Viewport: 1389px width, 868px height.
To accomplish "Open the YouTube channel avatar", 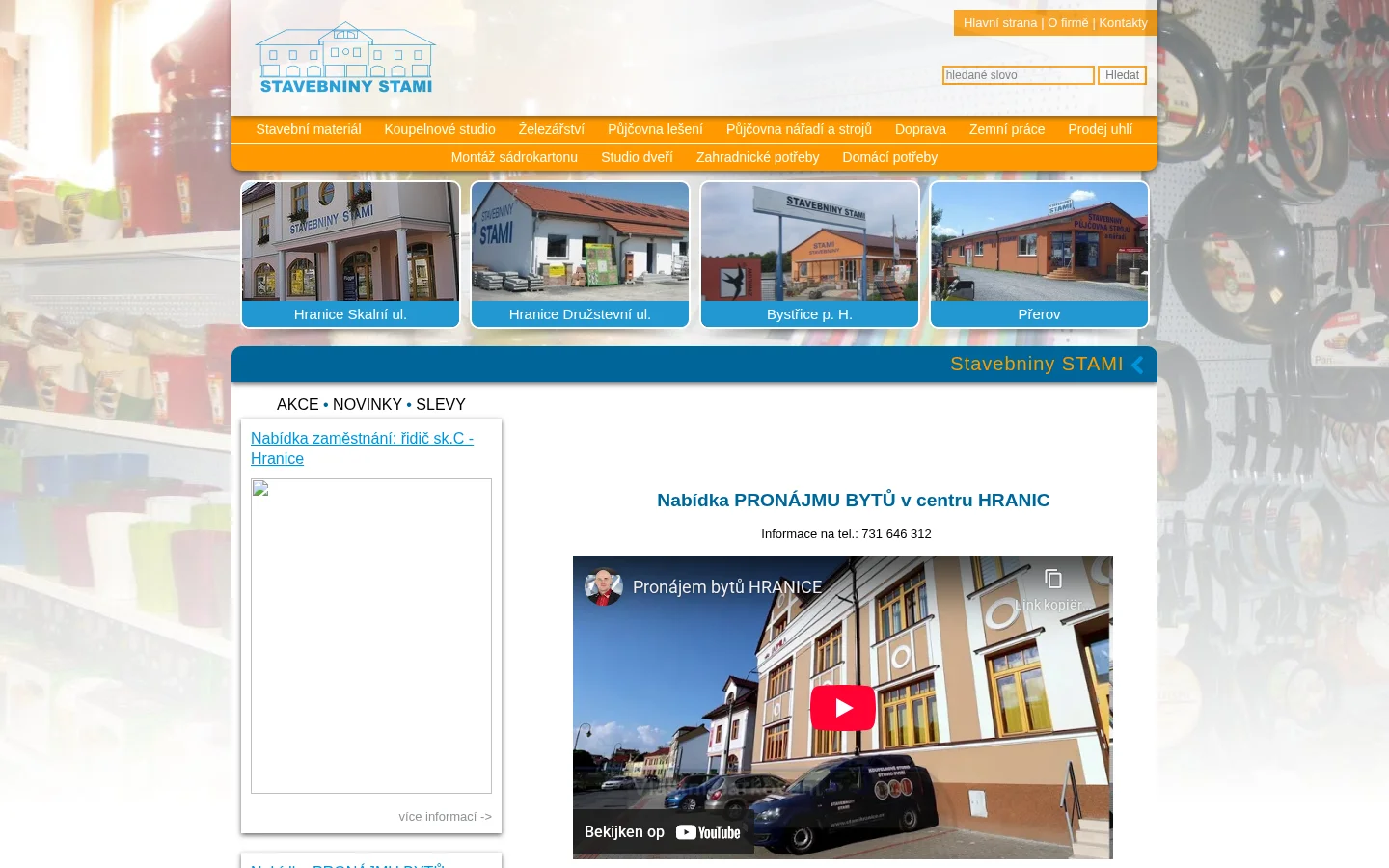I will click(604, 586).
